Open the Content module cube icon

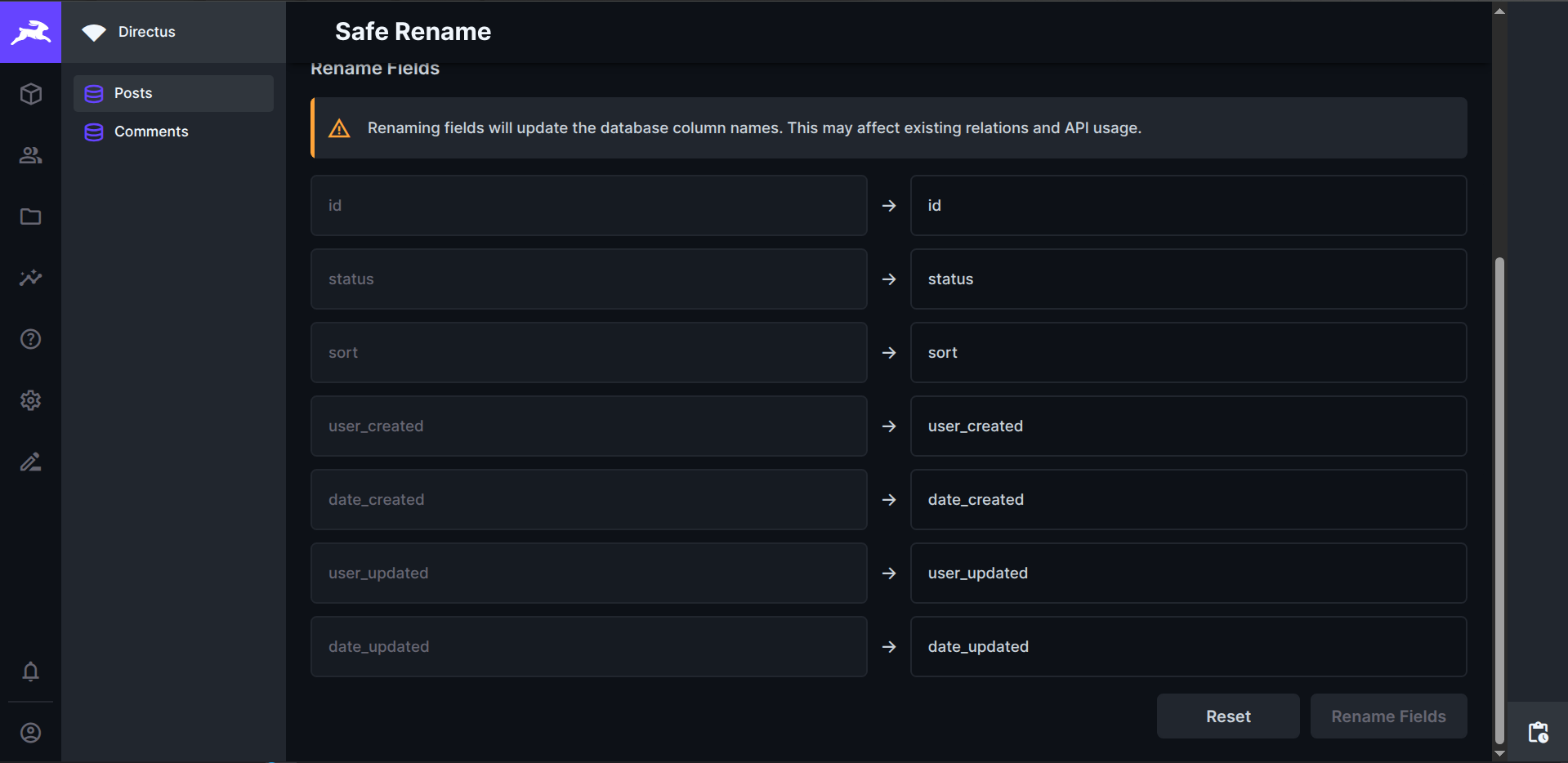point(30,94)
